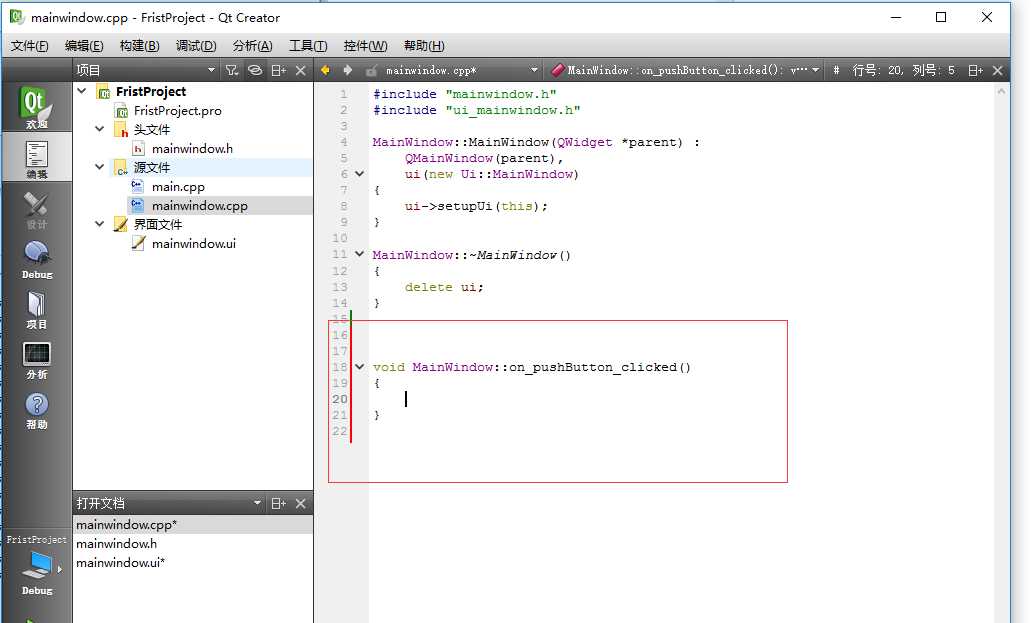Screen dimensions: 1031x623
Task: Collapse the 源文件 folder
Action: (99, 167)
